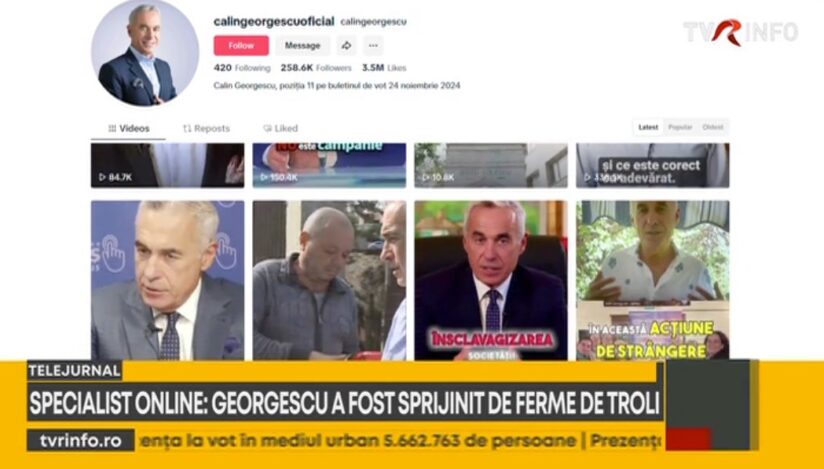Open the 258.6K Followers list
Screen dimensions: 824x469
click(316, 68)
